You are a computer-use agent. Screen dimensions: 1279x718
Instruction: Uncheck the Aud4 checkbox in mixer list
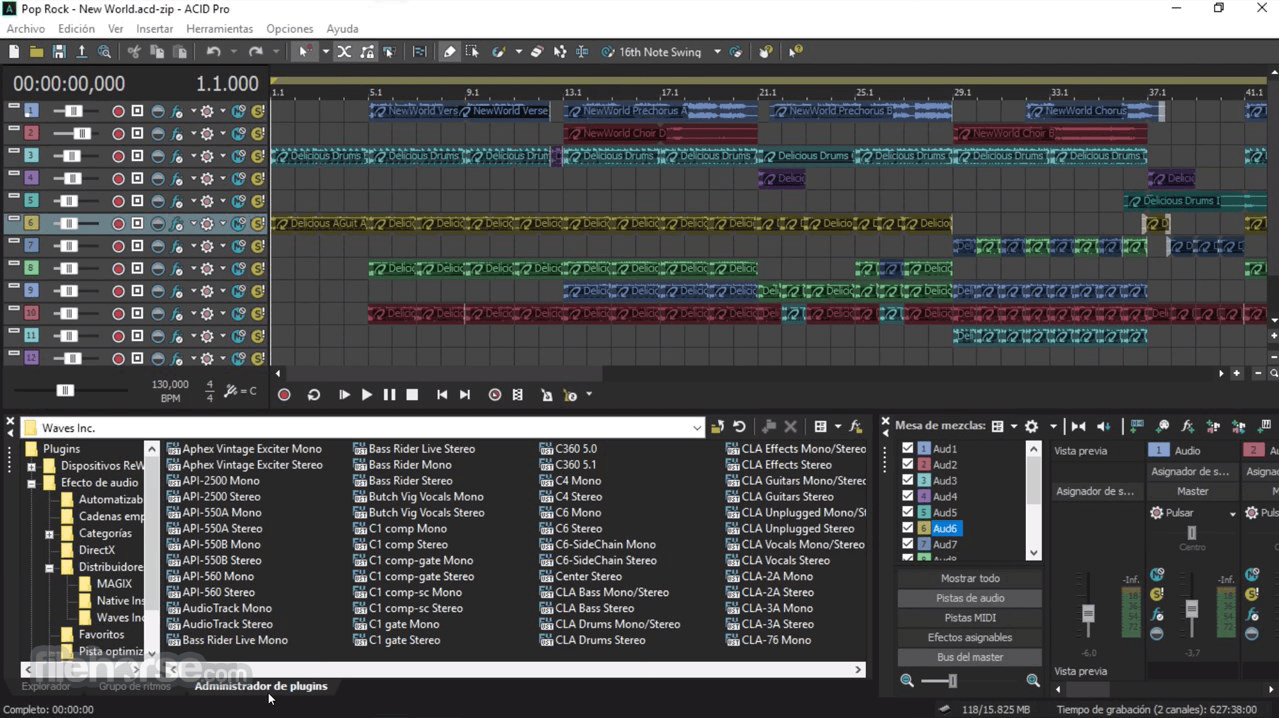908,497
